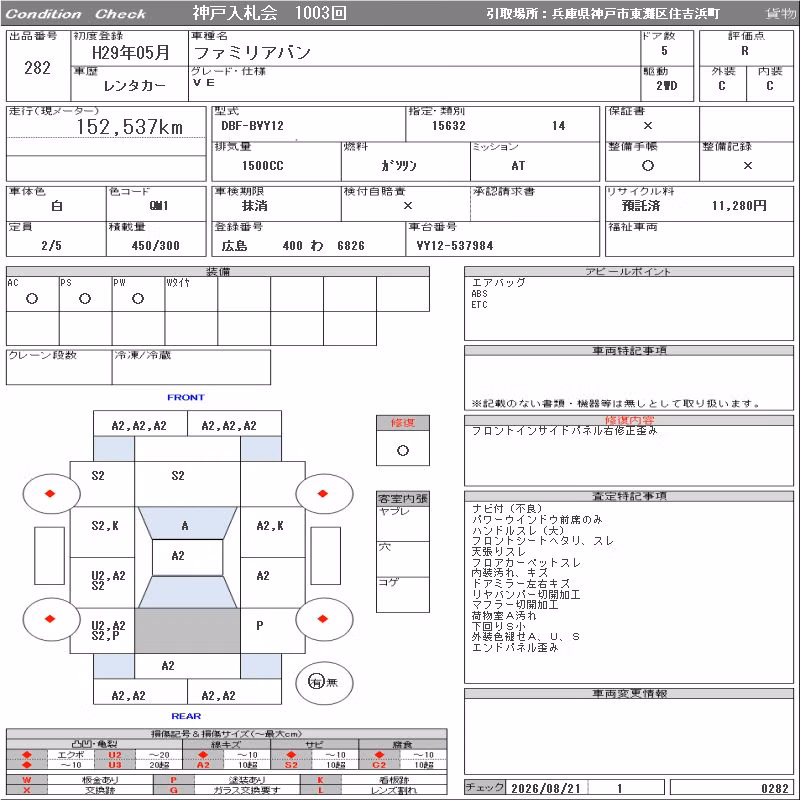Click the PW equipped circle mark
Image resolution: width=800 pixels, height=800 pixels.
[x=138, y=298]
